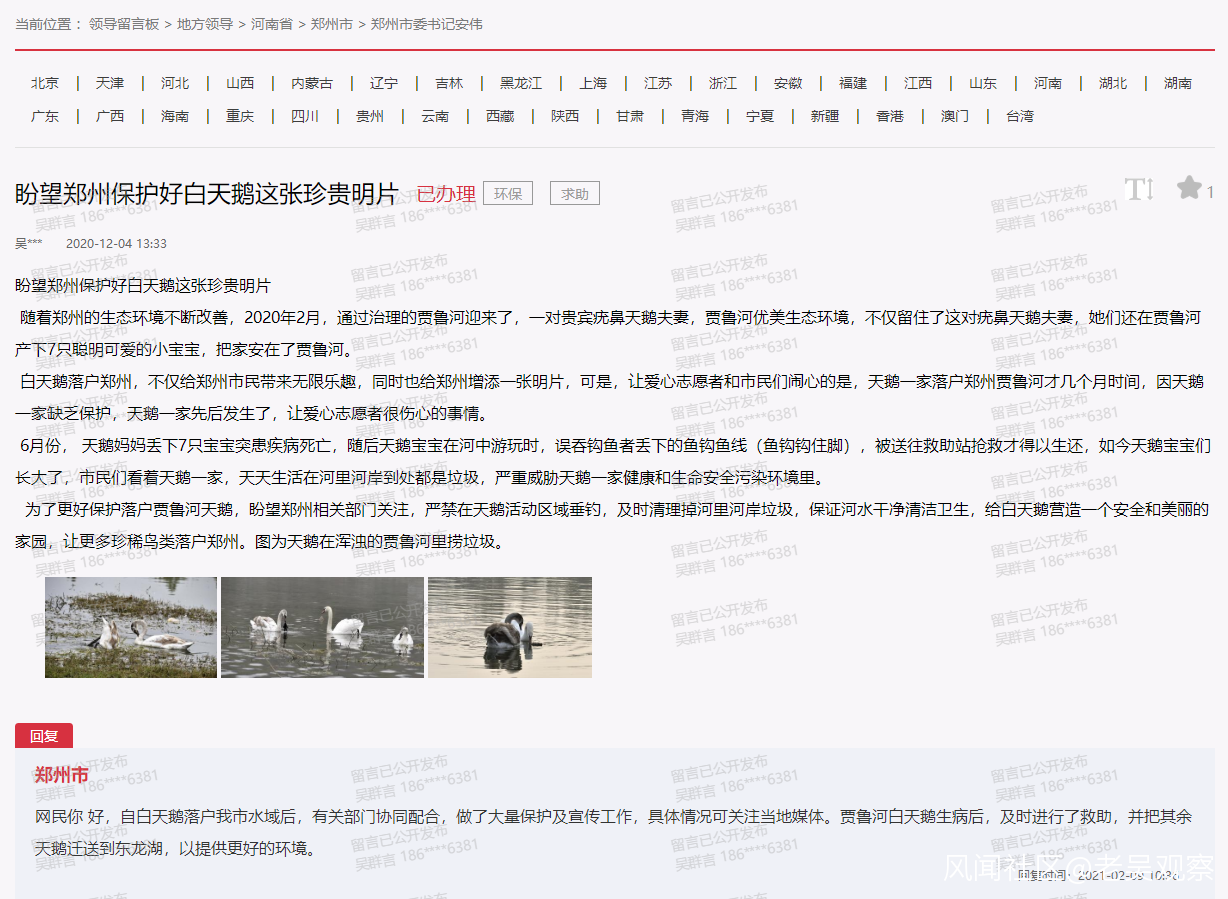Screen dimensions: 1228x899
Task: Select the 江苏 province link
Action: pos(658,83)
